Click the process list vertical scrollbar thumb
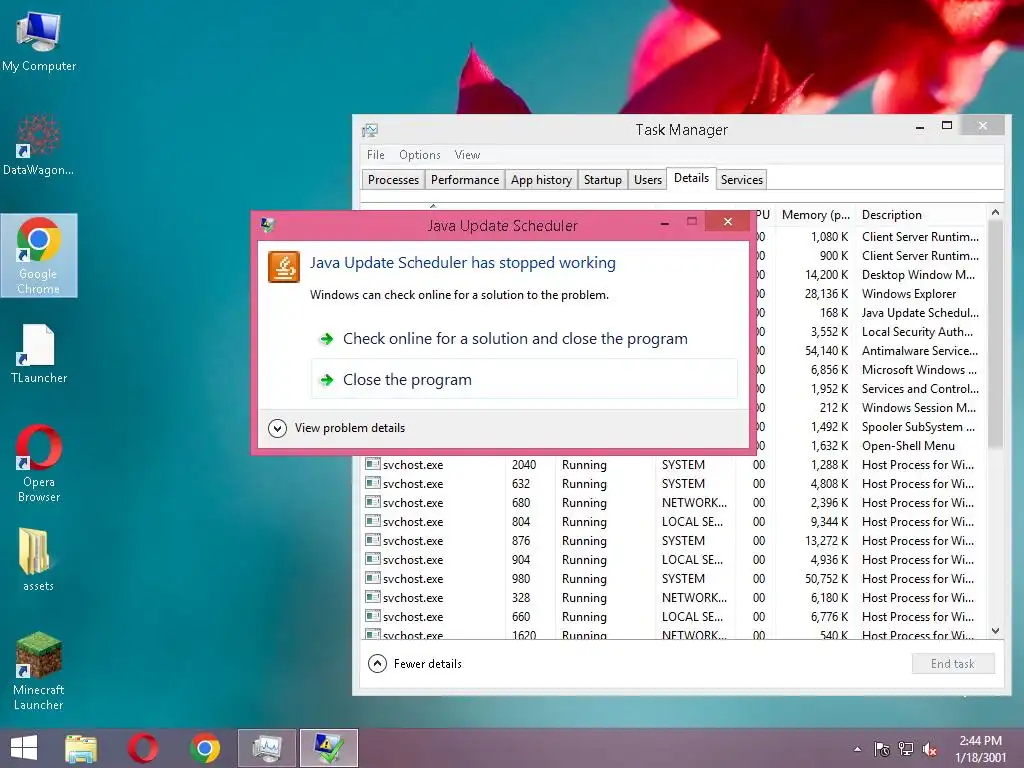1024x768 pixels. [x=995, y=334]
